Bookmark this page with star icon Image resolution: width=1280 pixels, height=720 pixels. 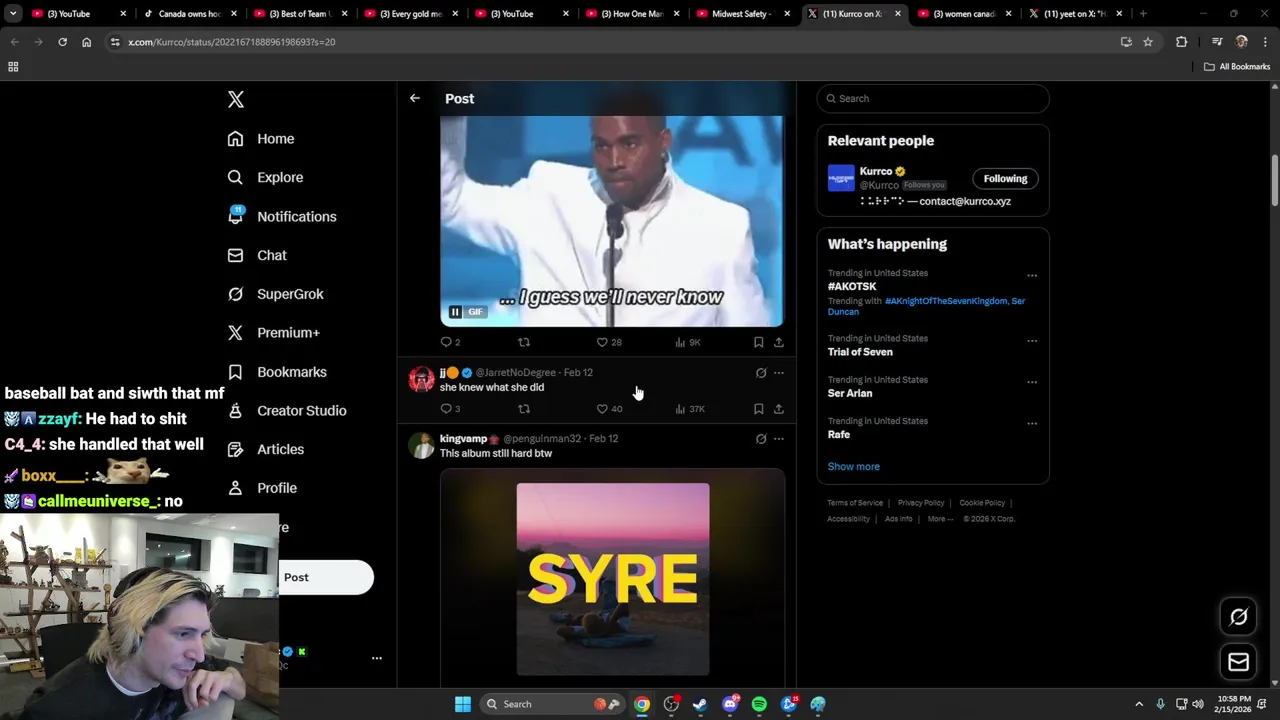coord(1148,42)
